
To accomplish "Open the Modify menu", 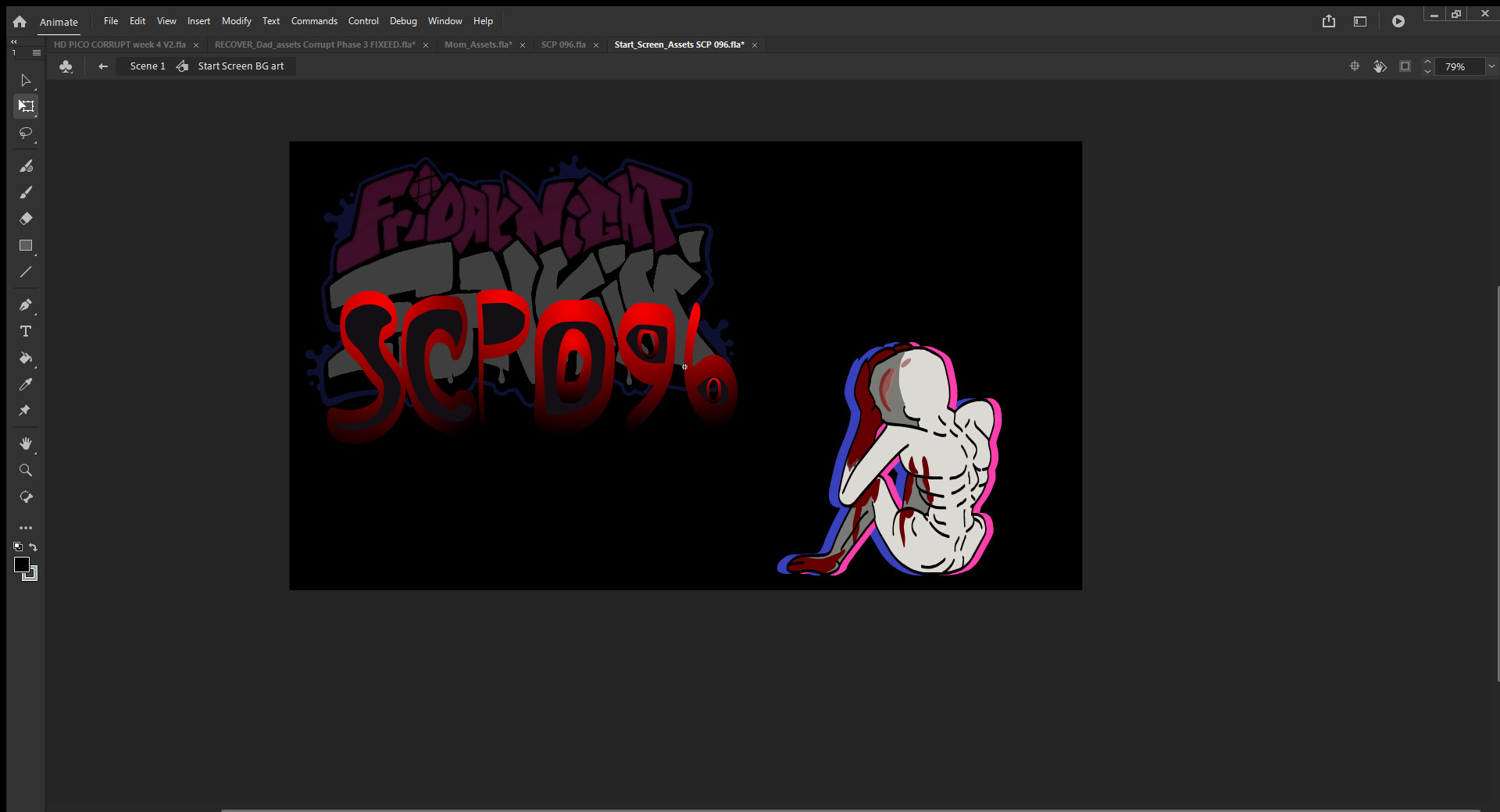I will (x=236, y=21).
